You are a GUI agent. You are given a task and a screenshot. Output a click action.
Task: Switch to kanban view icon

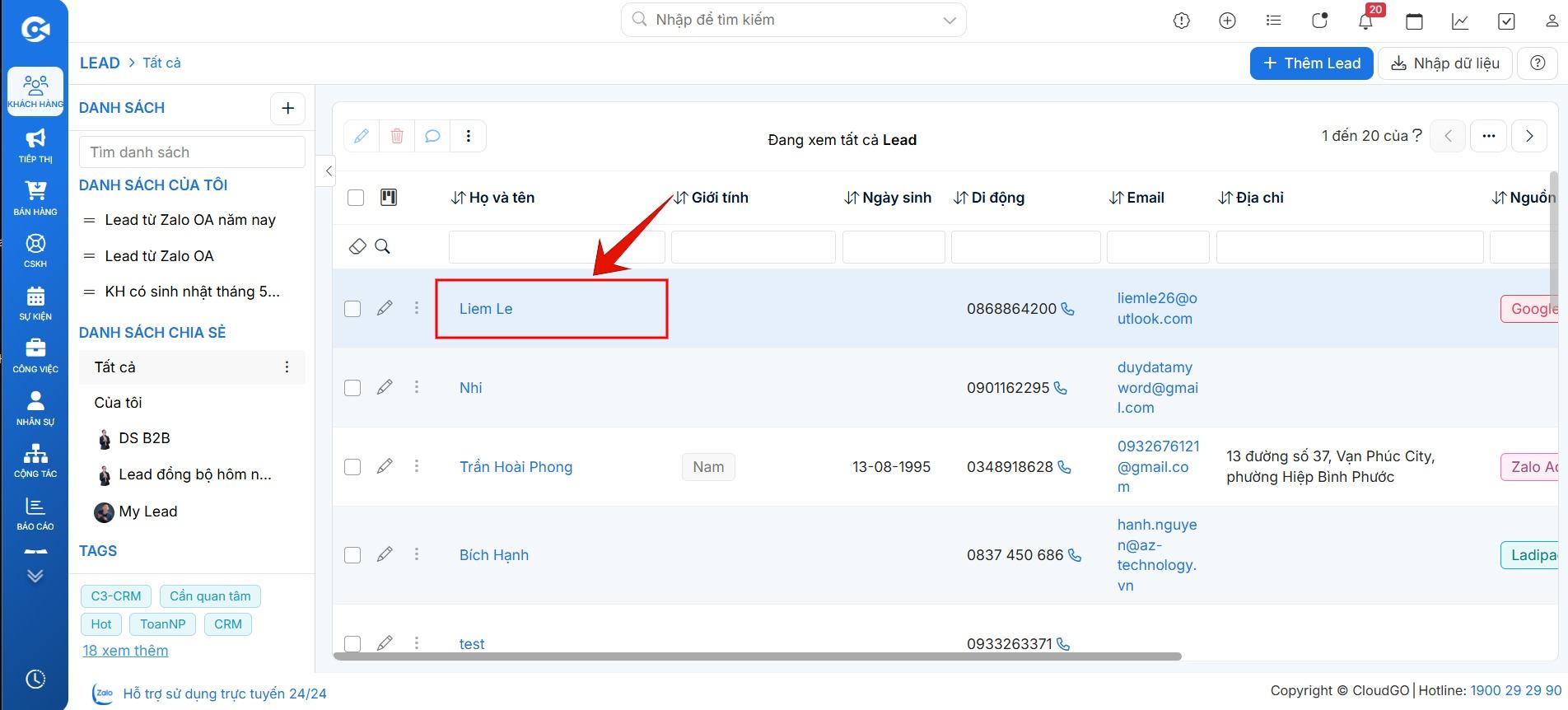pos(389,197)
